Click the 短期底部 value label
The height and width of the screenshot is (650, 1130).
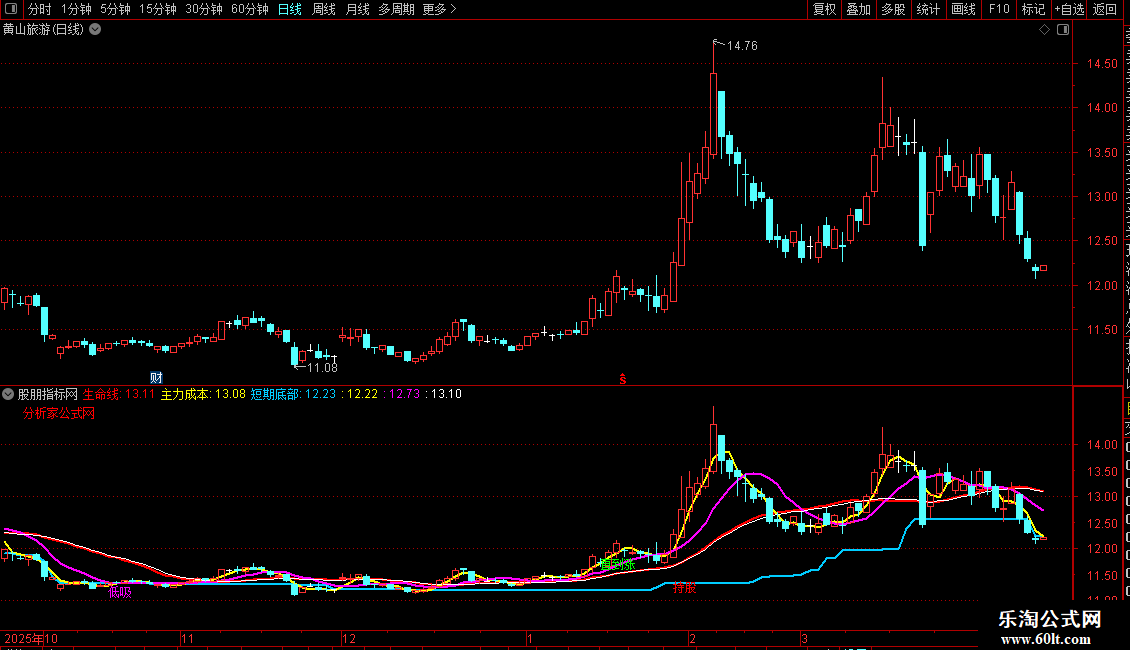pyautogui.click(x=293, y=394)
